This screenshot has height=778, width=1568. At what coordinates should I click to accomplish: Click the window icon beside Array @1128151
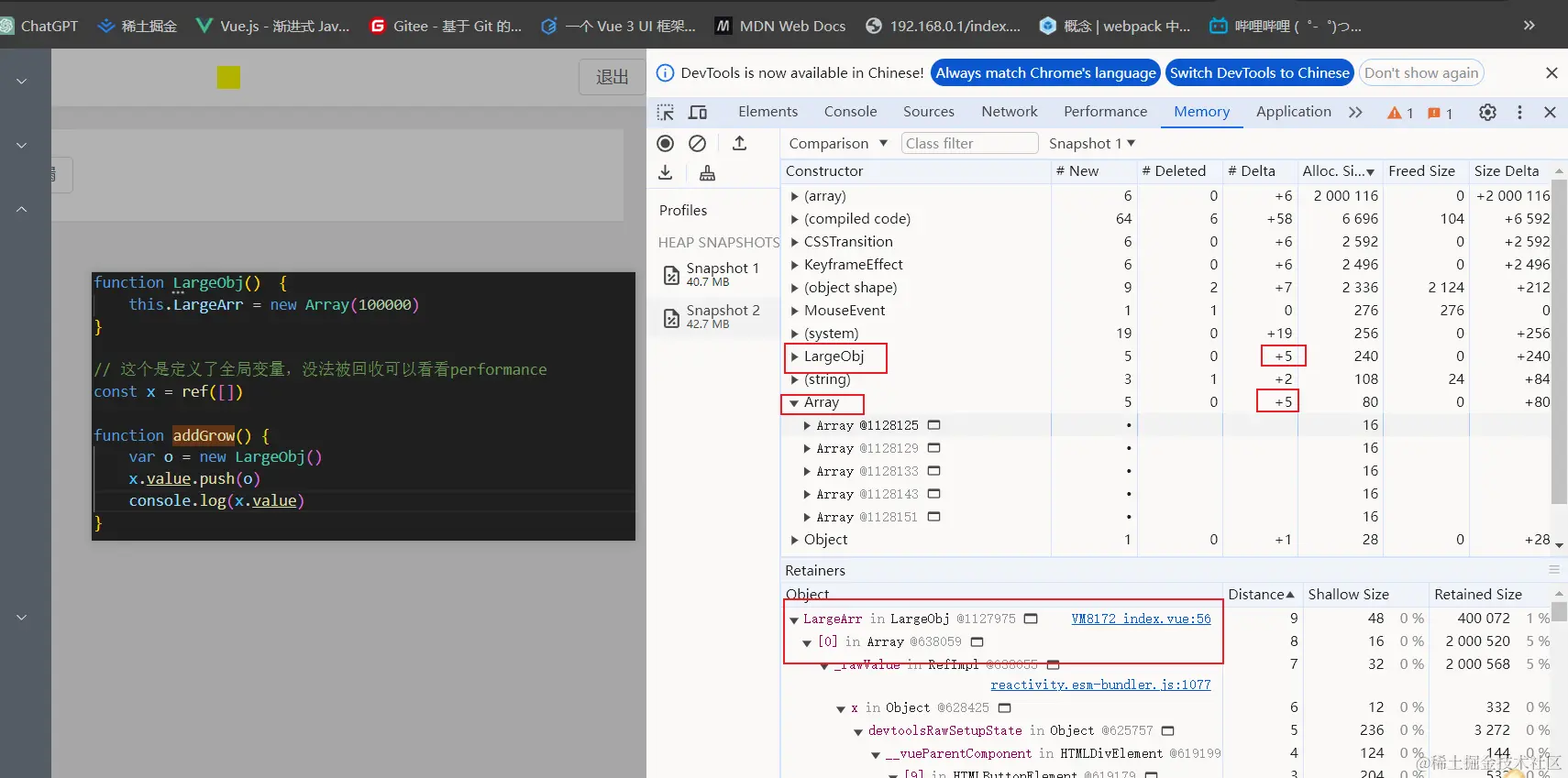[933, 517]
